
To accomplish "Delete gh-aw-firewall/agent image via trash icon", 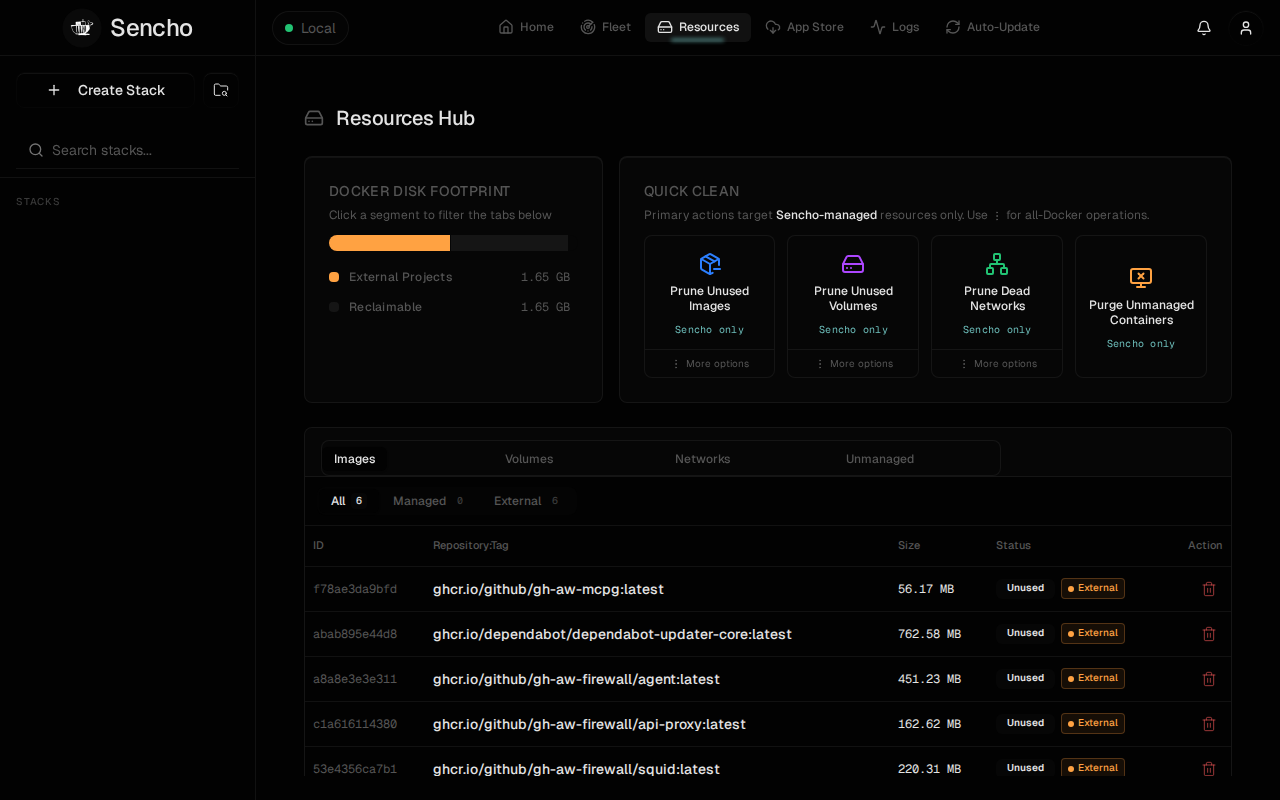I will pos(1209,679).
